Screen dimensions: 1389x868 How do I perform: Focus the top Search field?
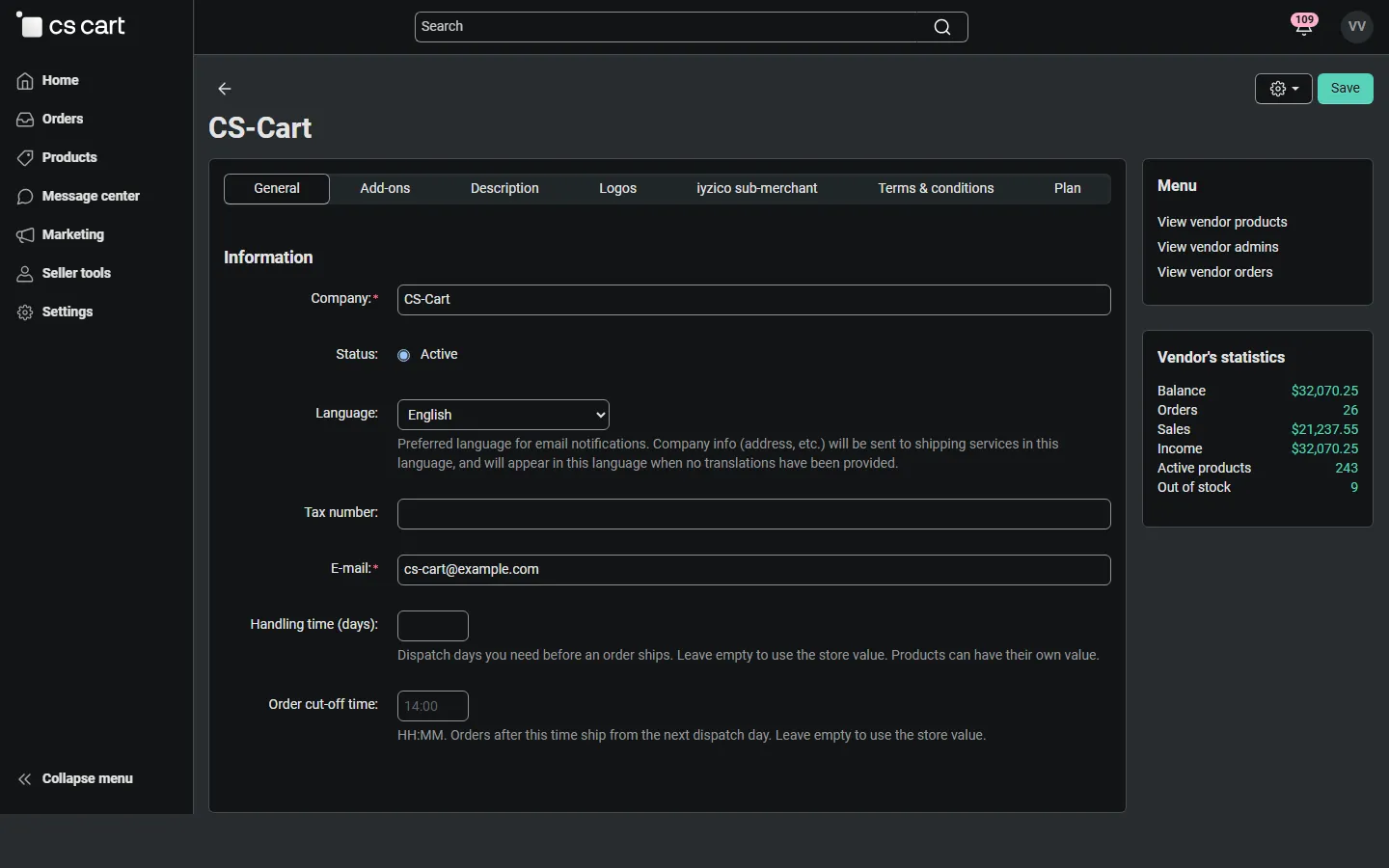click(x=691, y=27)
